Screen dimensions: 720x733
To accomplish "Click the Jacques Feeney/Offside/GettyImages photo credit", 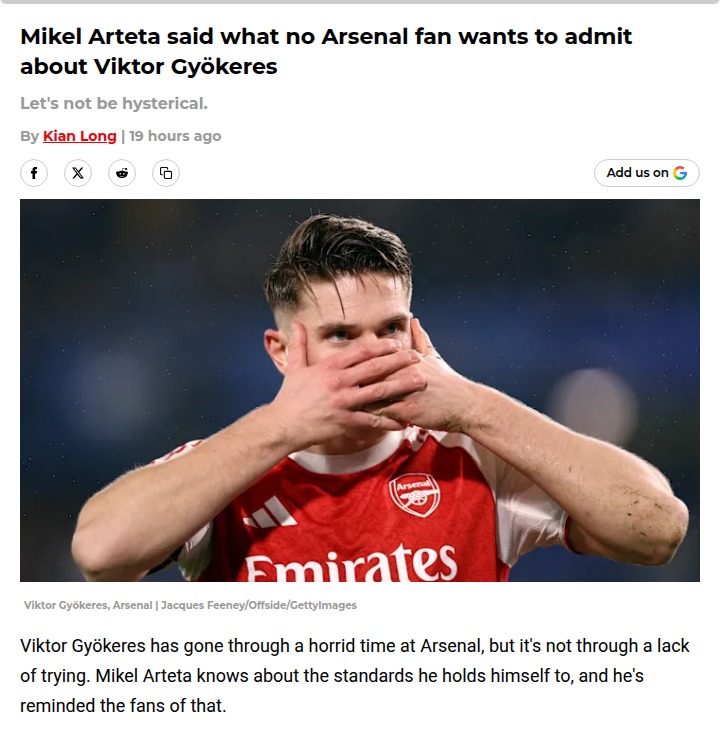I will 259,605.
